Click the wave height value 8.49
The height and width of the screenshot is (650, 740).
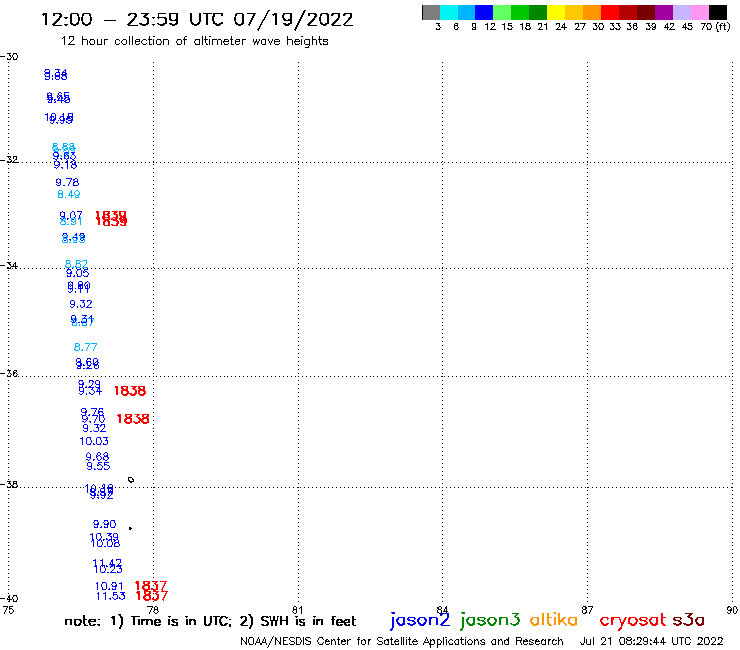click(x=68, y=194)
